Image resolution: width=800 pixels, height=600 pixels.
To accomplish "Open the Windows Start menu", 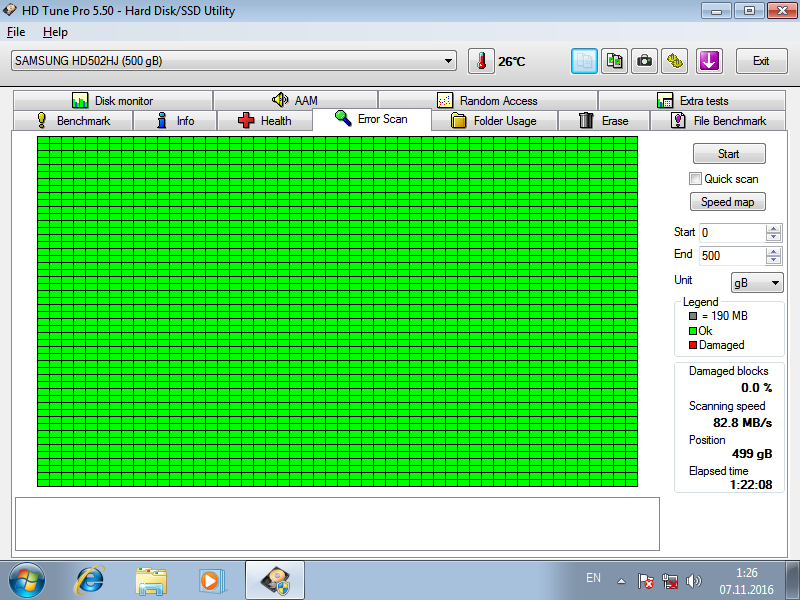I will (27, 580).
